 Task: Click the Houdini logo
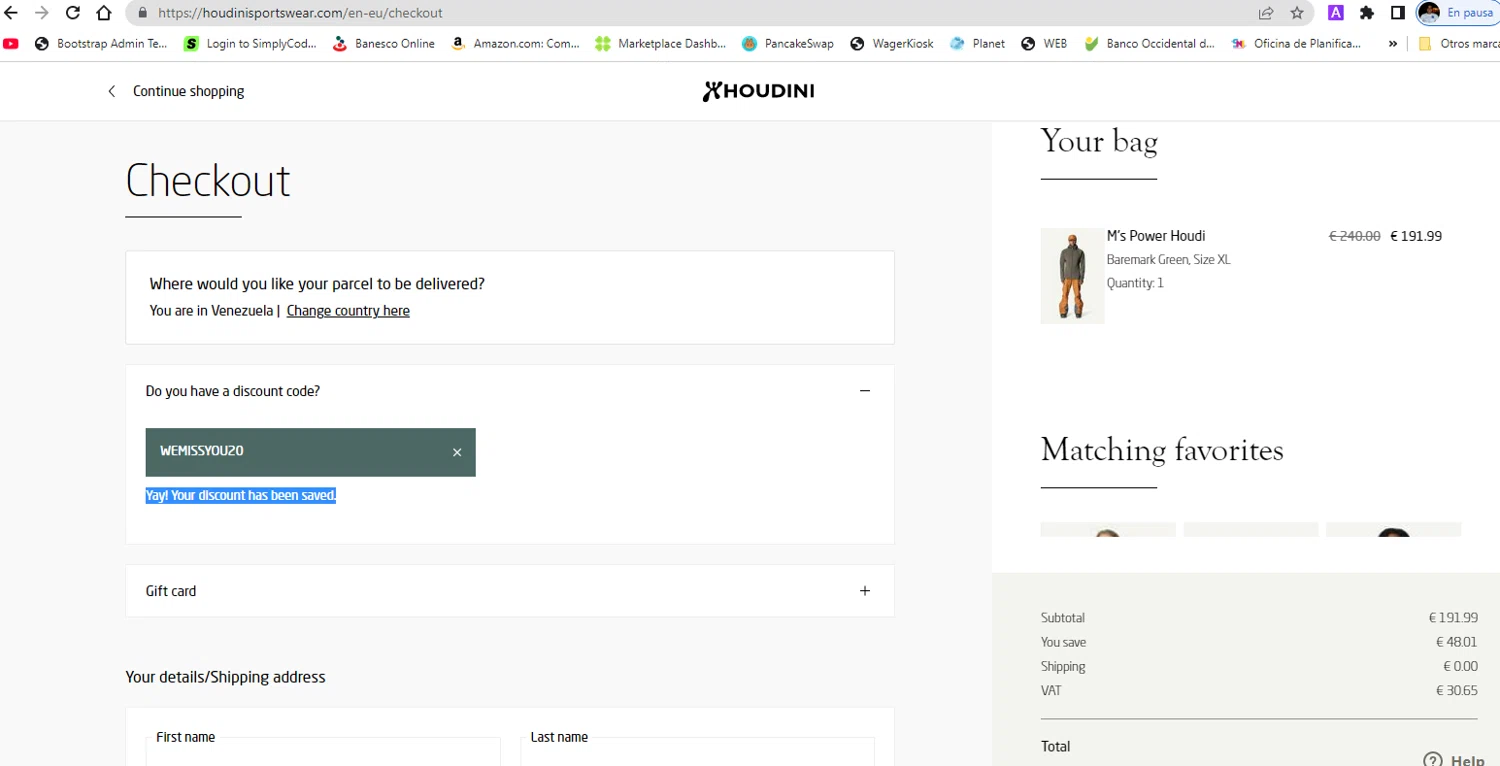click(758, 91)
